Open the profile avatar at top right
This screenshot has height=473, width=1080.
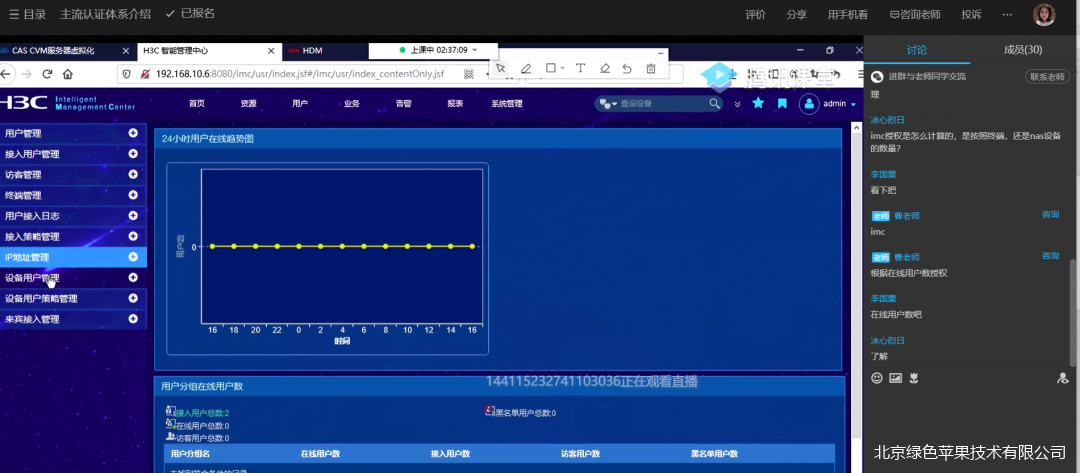(1044, 14)
